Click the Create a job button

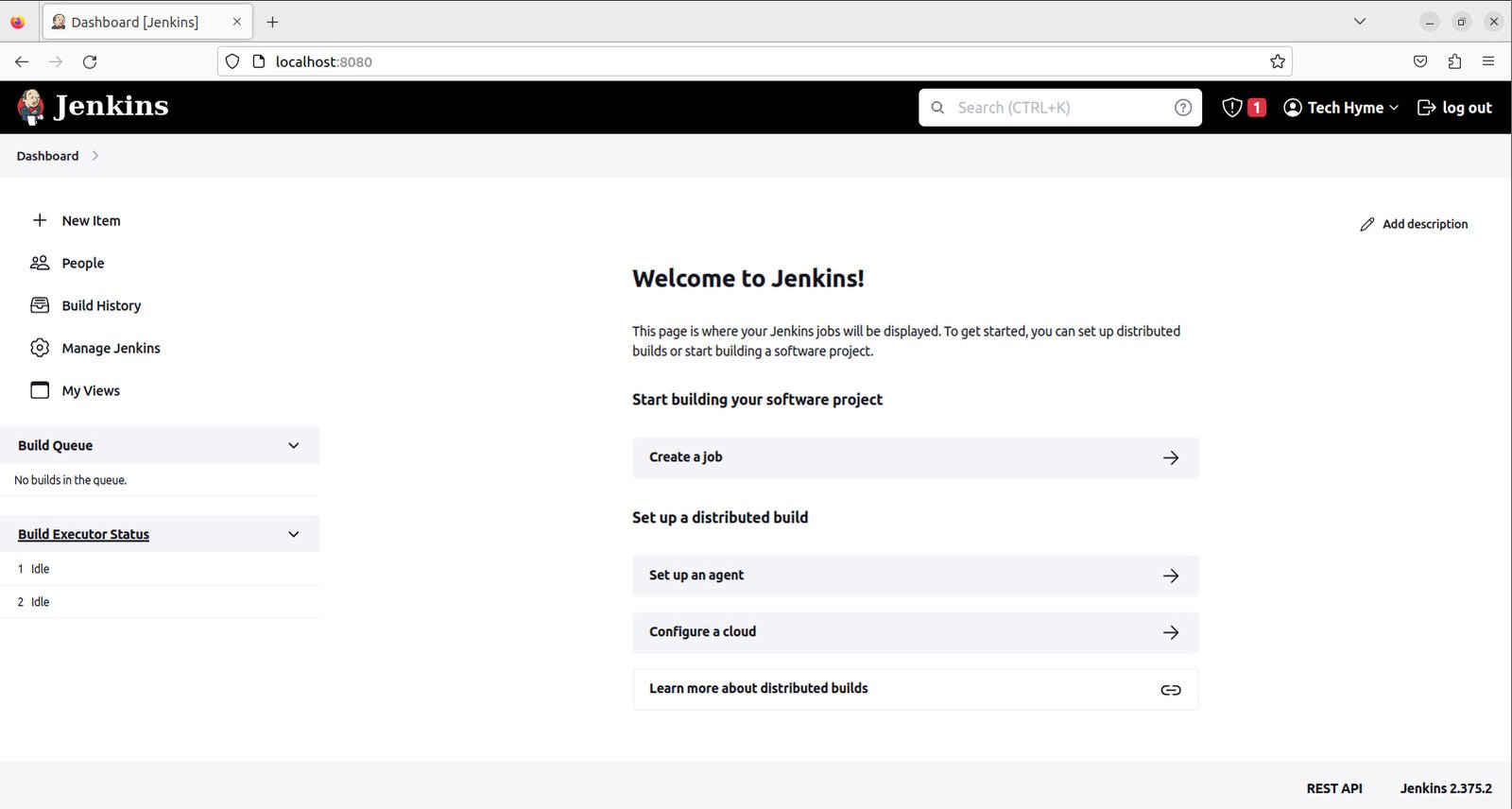click(916, 457)
